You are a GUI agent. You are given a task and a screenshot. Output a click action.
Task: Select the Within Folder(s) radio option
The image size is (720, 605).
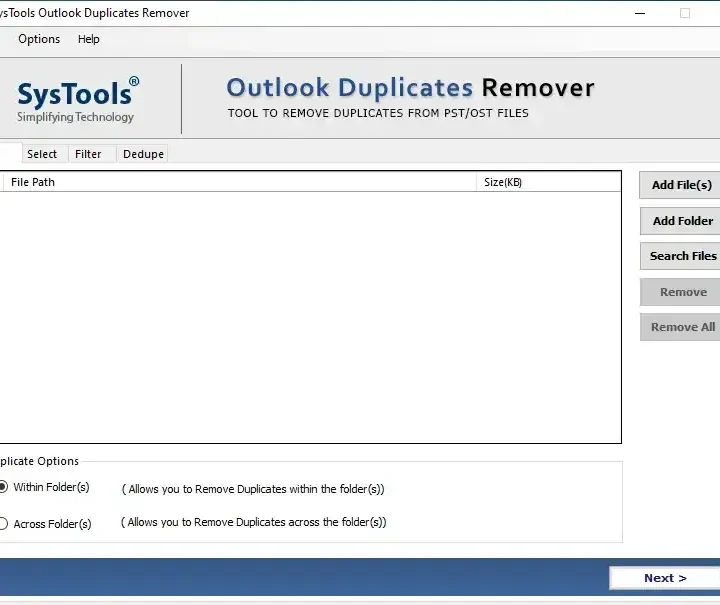pos(4,487)
